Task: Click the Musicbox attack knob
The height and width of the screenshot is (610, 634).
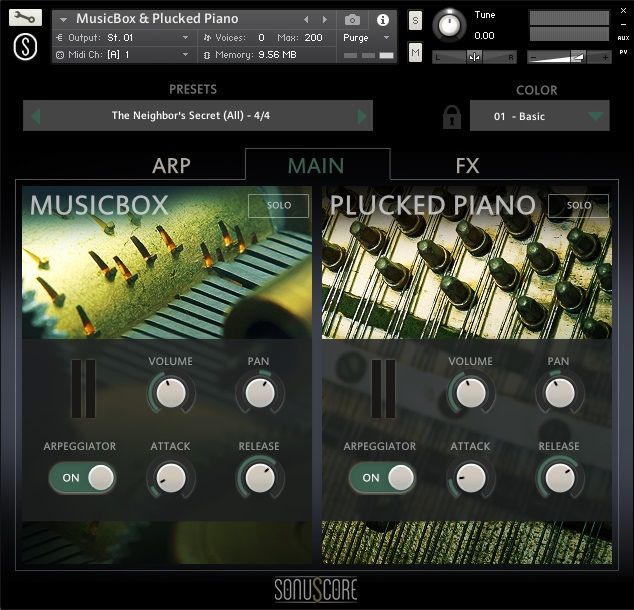Action: [171, 478]
